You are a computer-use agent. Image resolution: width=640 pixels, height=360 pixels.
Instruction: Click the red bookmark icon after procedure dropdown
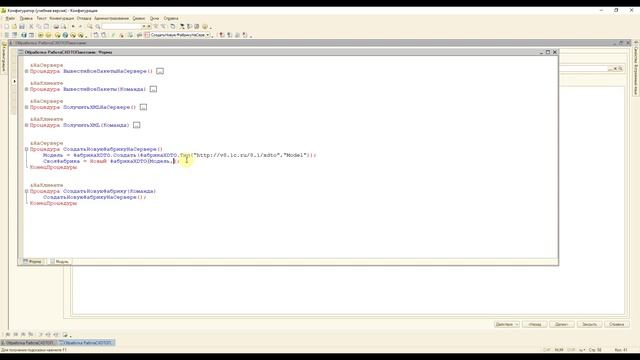tap(222, 35)
